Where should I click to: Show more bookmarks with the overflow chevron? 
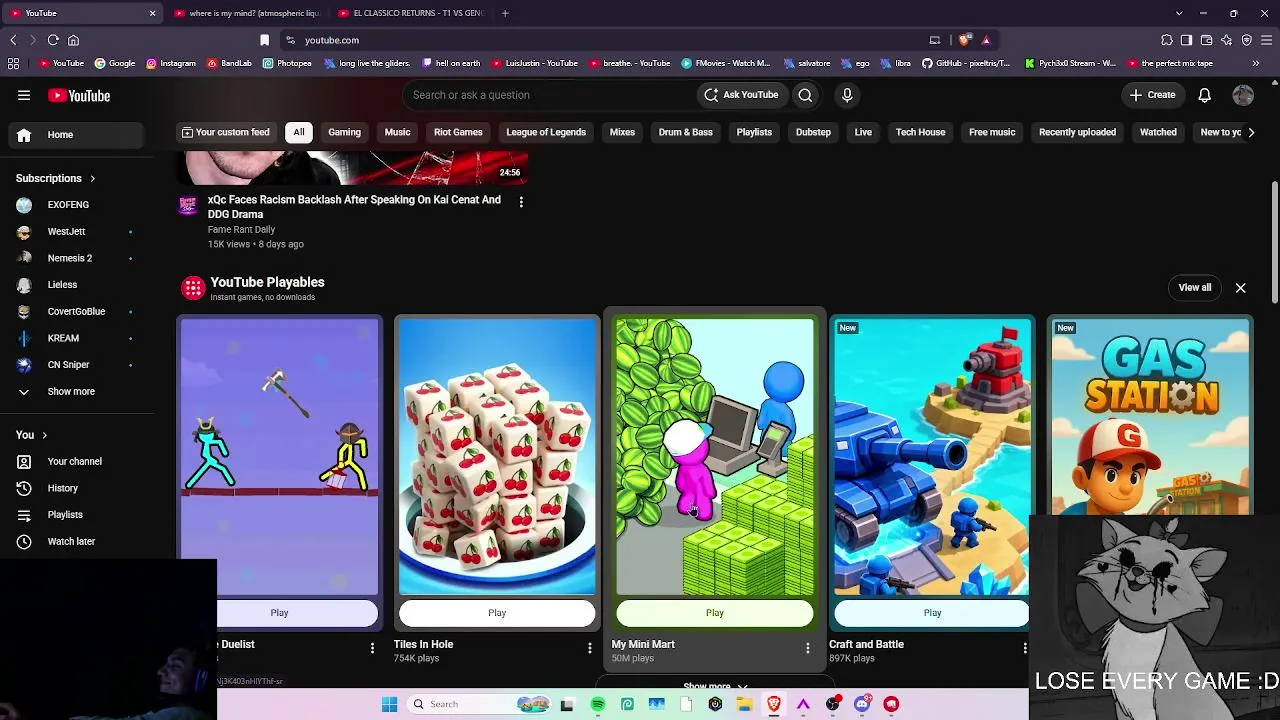pyautogui.click(x=1256, y=63)
